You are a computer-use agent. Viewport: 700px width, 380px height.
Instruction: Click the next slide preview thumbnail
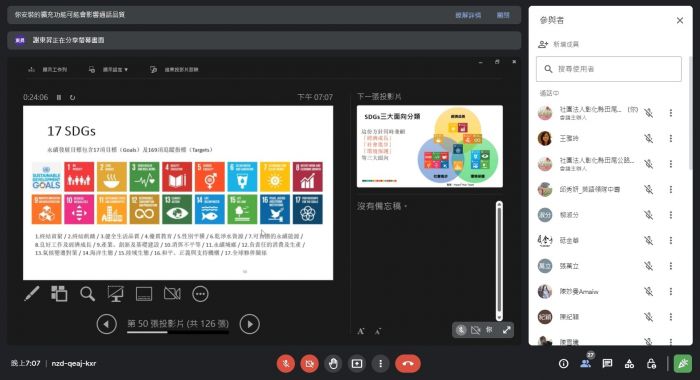click(x=429, y=146)
